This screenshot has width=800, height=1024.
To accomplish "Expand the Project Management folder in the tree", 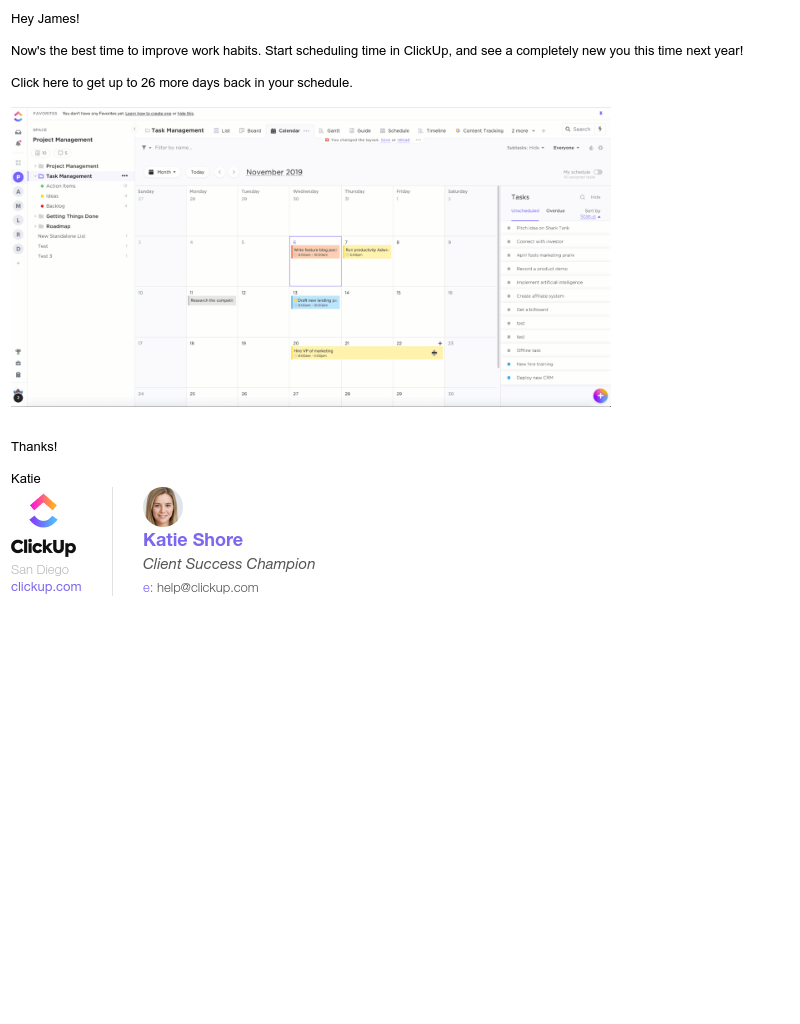I will [35, 167].
